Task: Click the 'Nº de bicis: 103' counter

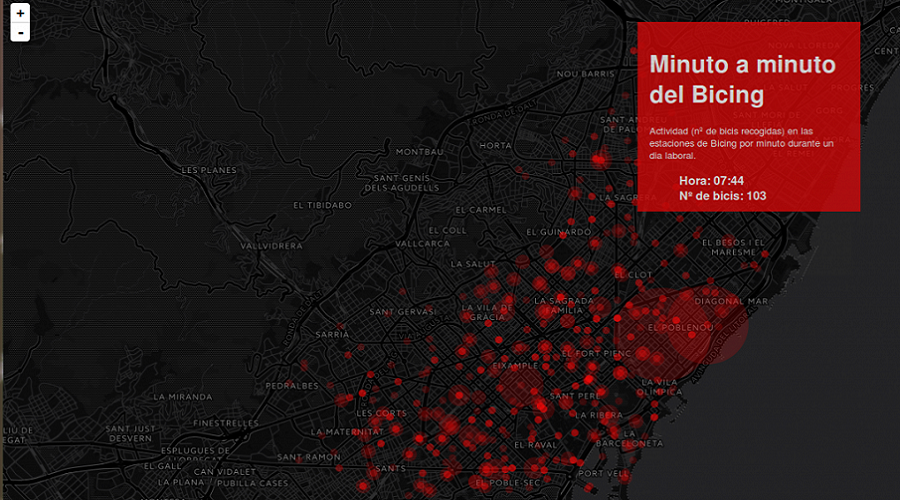Action: click(723, 196)
